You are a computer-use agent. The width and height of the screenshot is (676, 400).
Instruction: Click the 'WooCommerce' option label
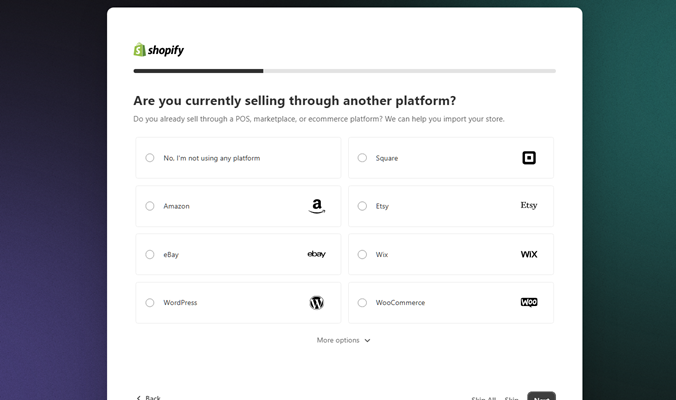400,303
